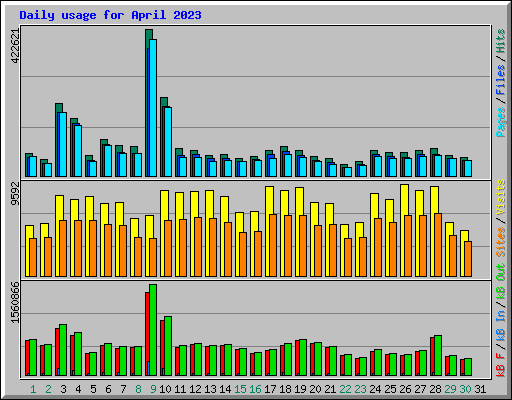Screen dimensions: 512x400
Task: Click day 5 on the x-axis
Action: click(x=93, y=389)
